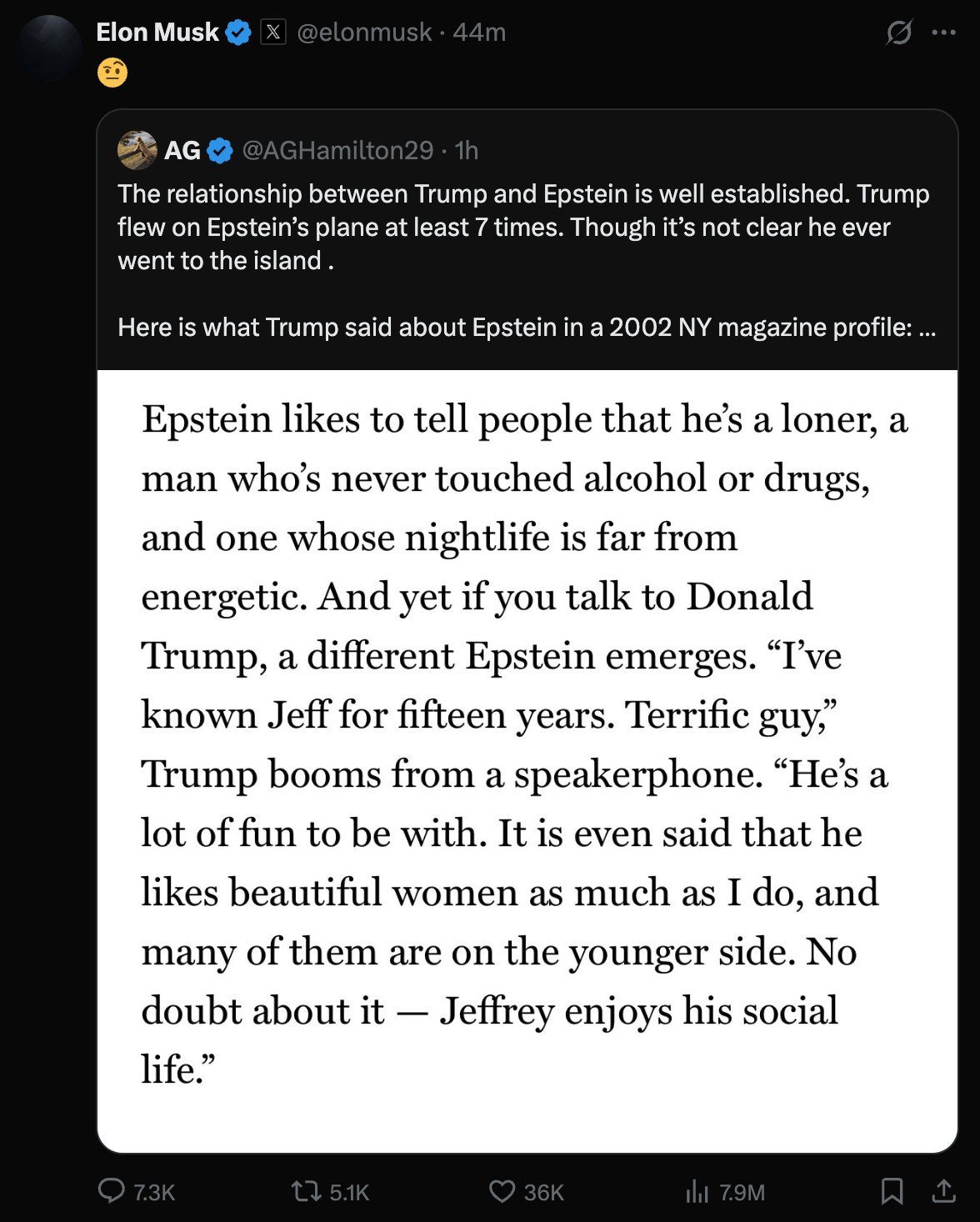Visit the @elonmusk handle link

[x=364, y=33]
